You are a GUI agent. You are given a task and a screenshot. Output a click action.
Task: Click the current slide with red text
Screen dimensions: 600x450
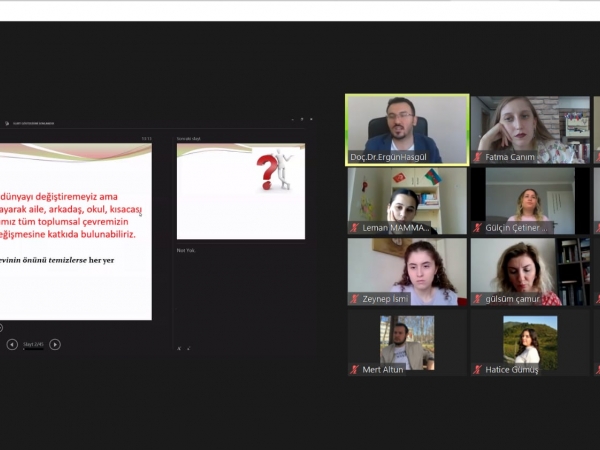[x=75, y=230]
